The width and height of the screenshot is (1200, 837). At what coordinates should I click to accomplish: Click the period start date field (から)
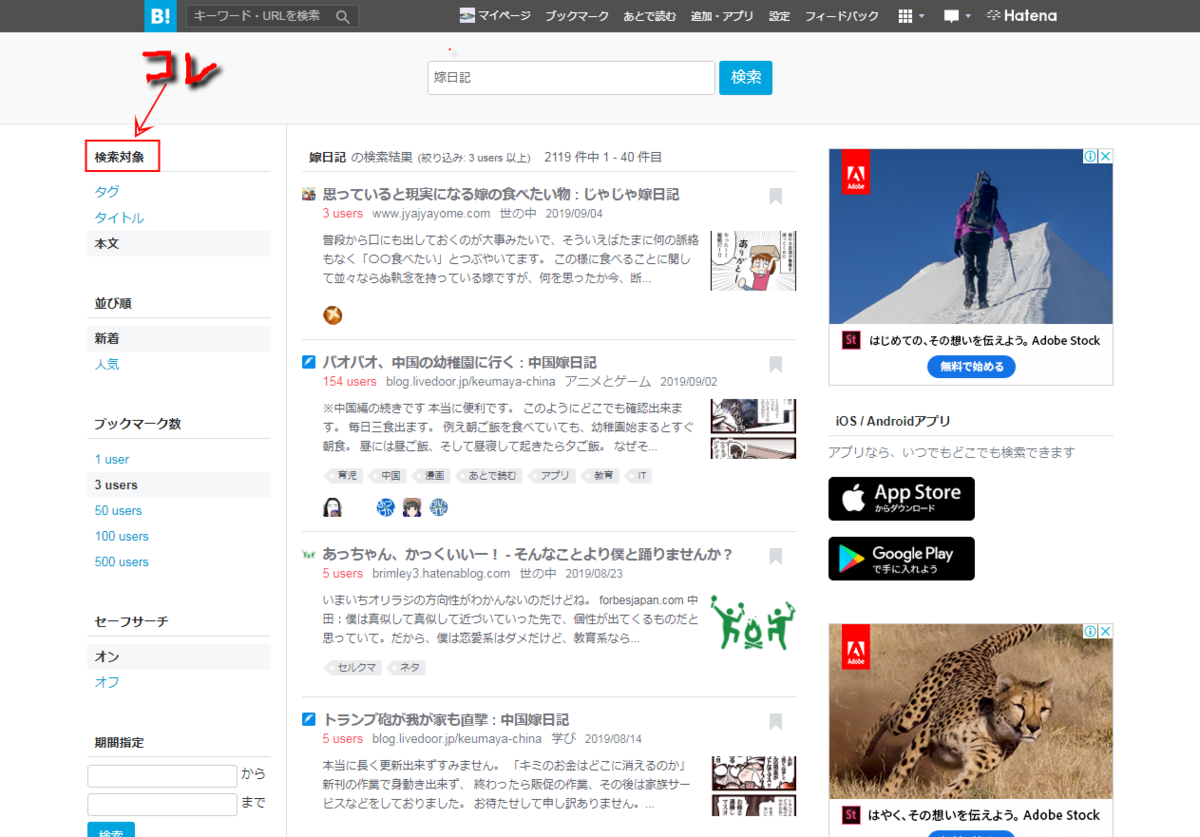tap(162, 776)
